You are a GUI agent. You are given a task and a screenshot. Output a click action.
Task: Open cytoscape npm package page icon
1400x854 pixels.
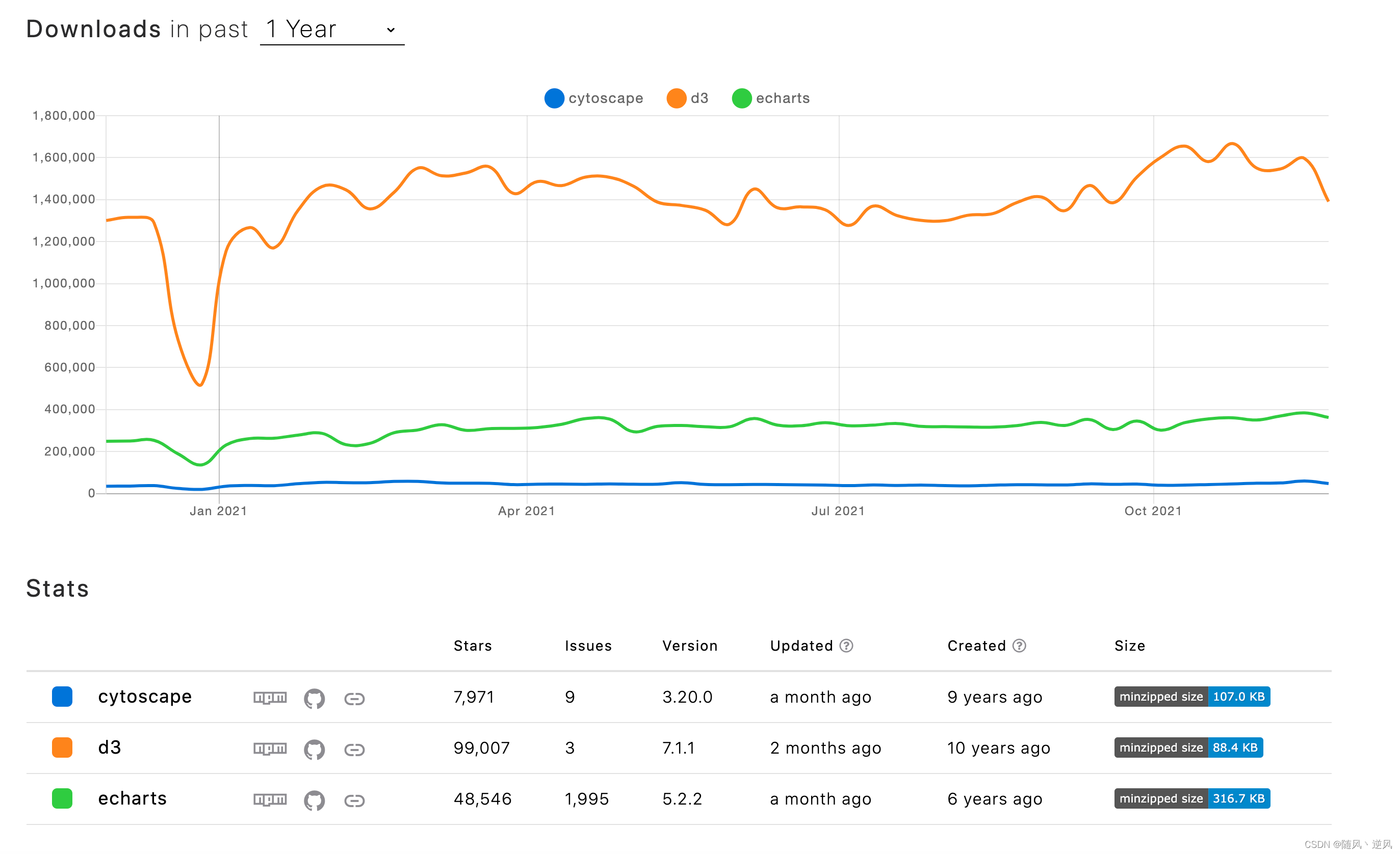(270, 697)
